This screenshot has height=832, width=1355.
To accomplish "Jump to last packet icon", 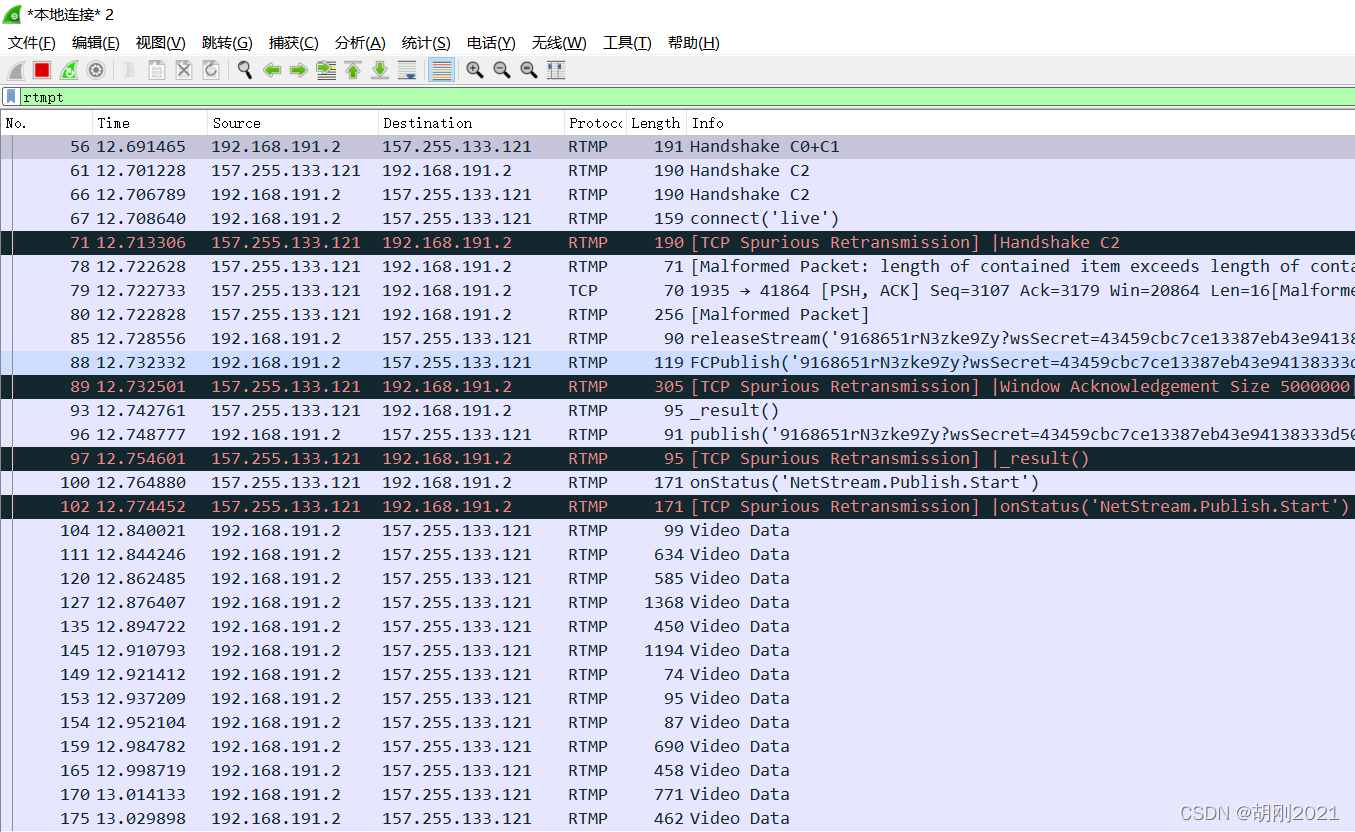I will [x=380, y=70].
